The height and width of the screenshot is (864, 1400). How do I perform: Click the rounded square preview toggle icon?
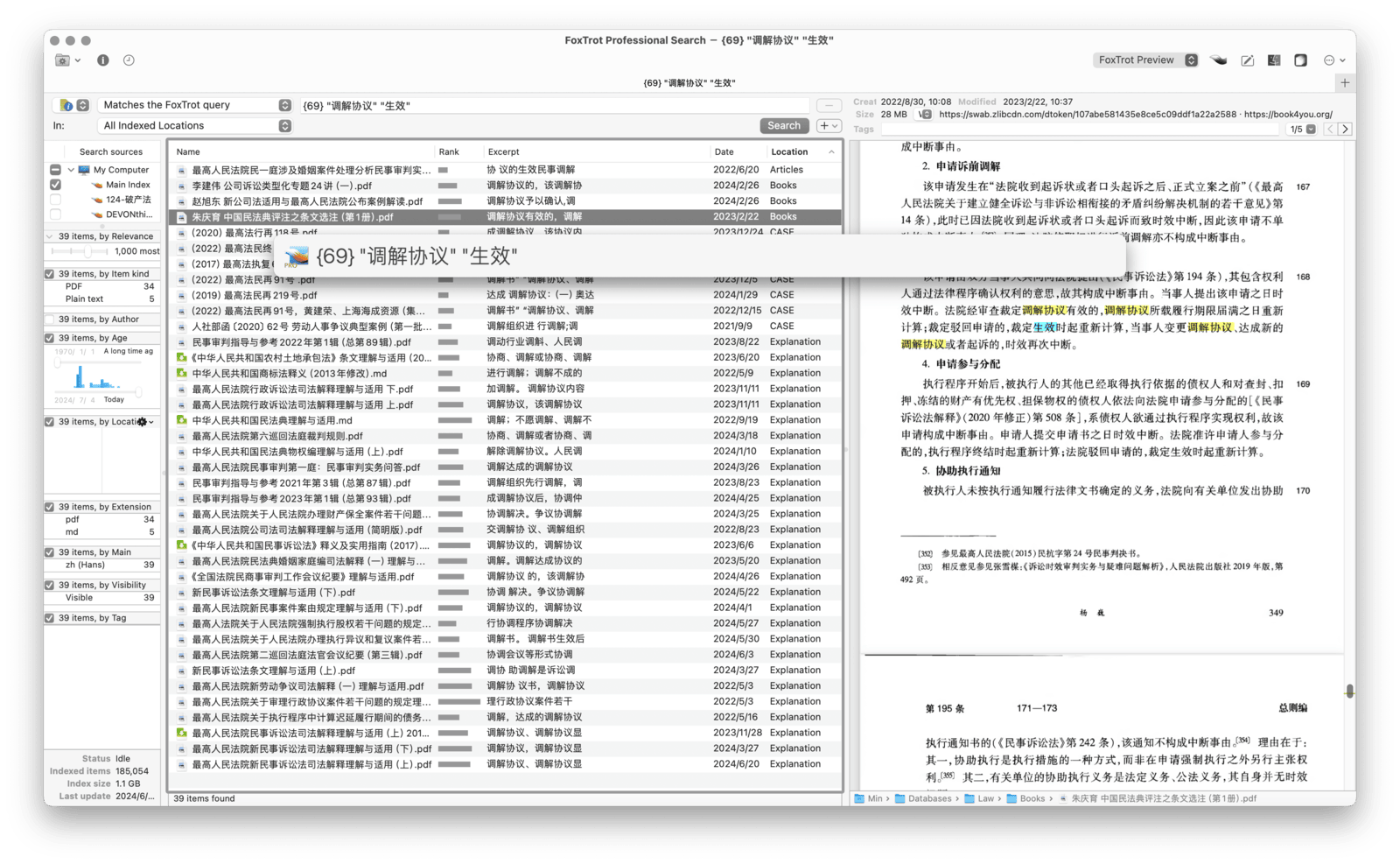coord(1301,60)
